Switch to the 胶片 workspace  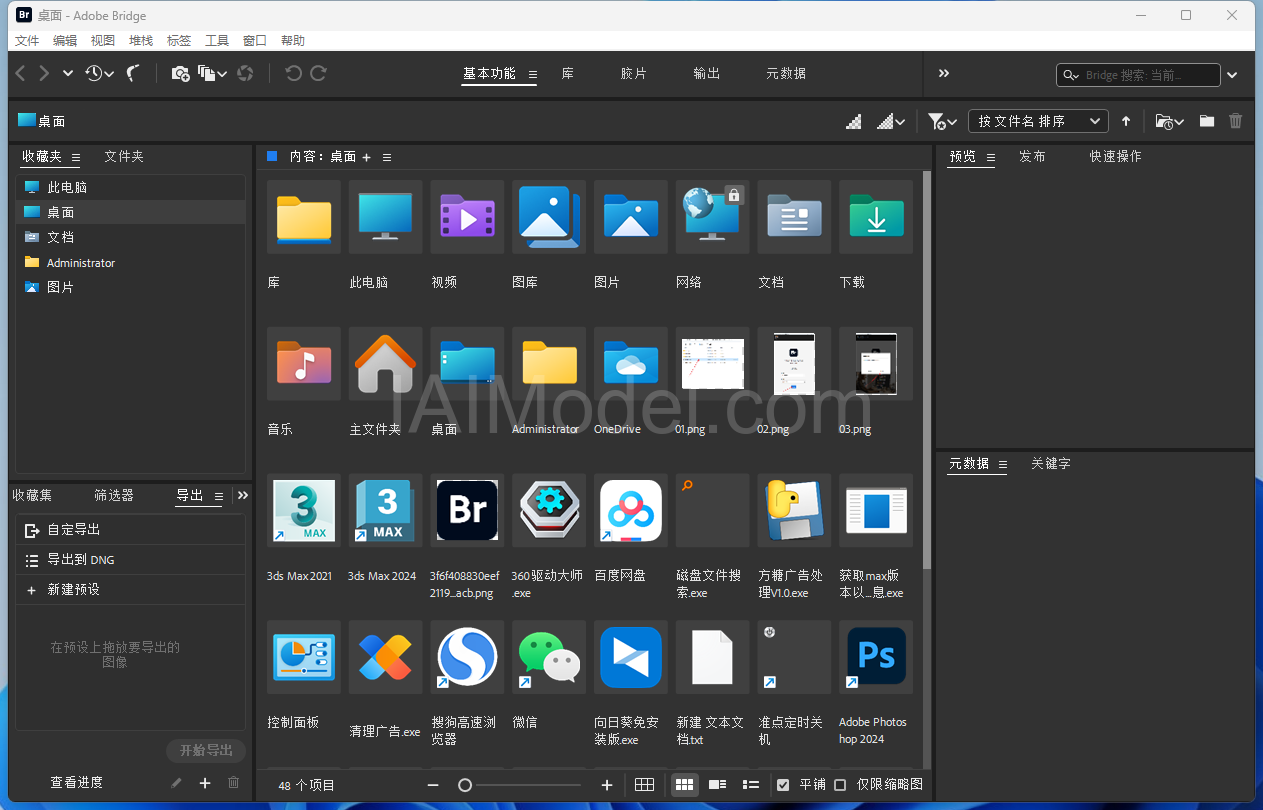coord(634,74)
